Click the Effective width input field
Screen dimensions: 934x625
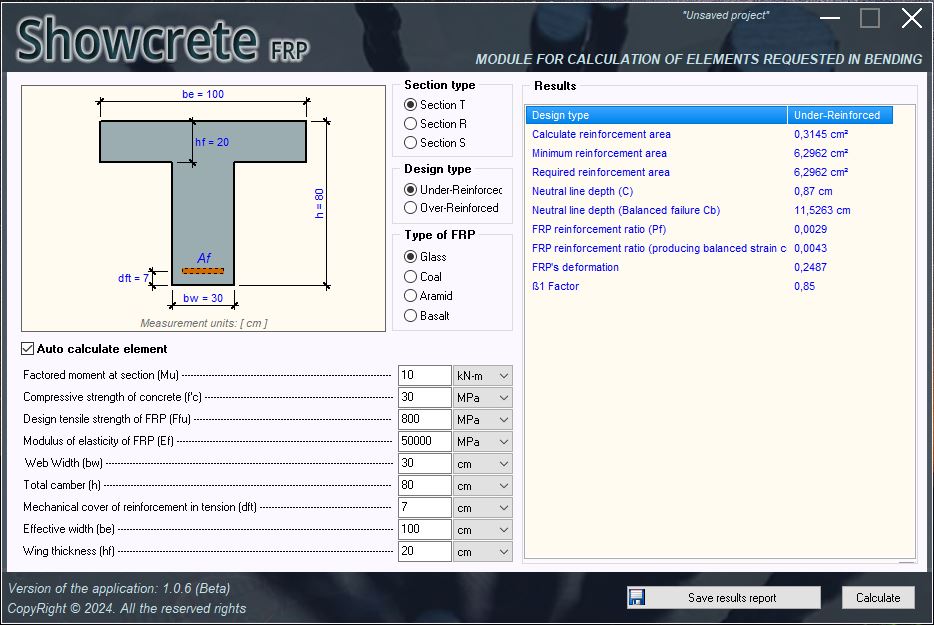(x=424, y=529)
